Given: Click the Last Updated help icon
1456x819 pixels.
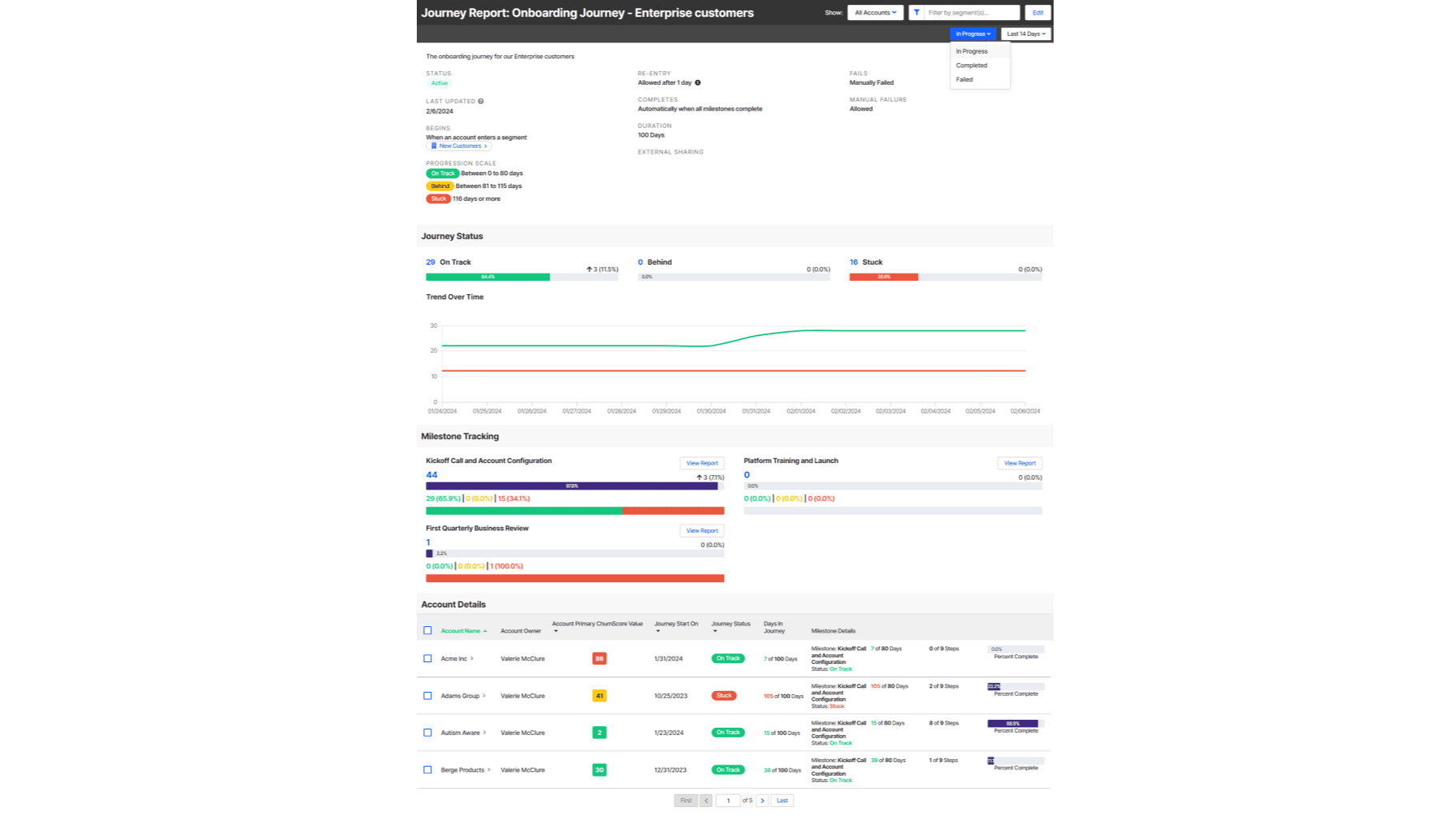Looking at the screenshot, I should click(x=481, y=102).
